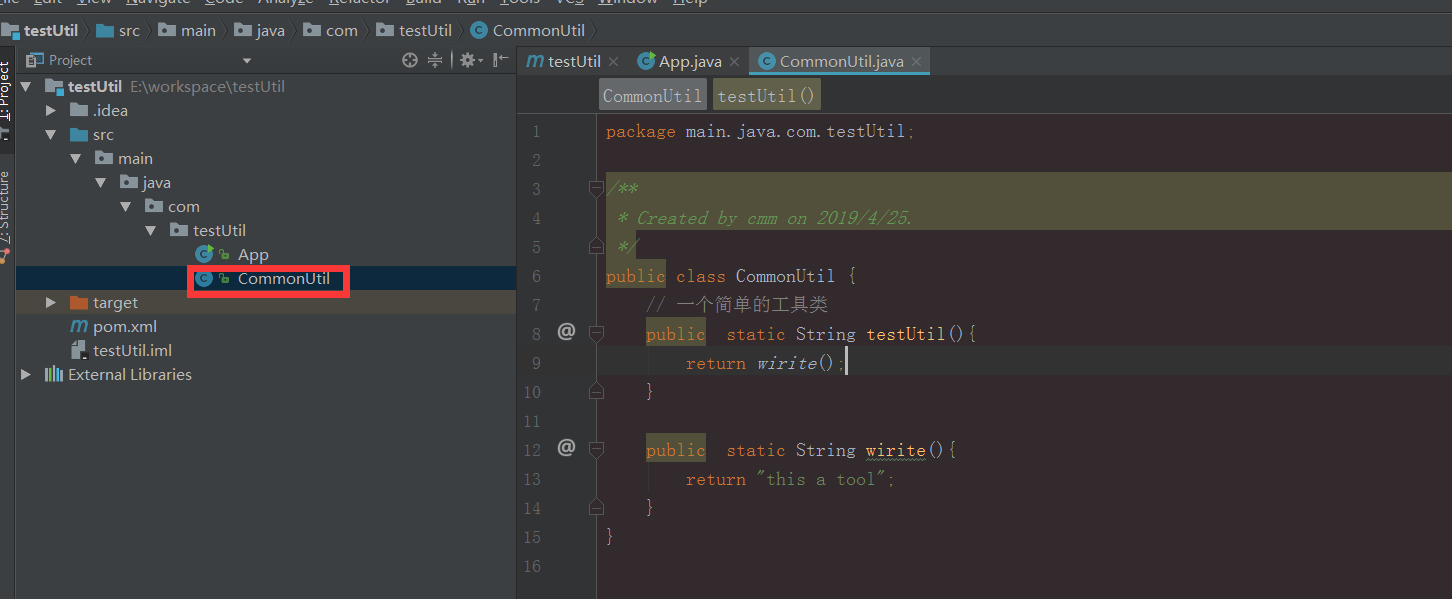Close the CommonUtil.java editor tab
The height and width of the screenshot is (599, 1452).
pyautogui.click(x=916, y=62)
